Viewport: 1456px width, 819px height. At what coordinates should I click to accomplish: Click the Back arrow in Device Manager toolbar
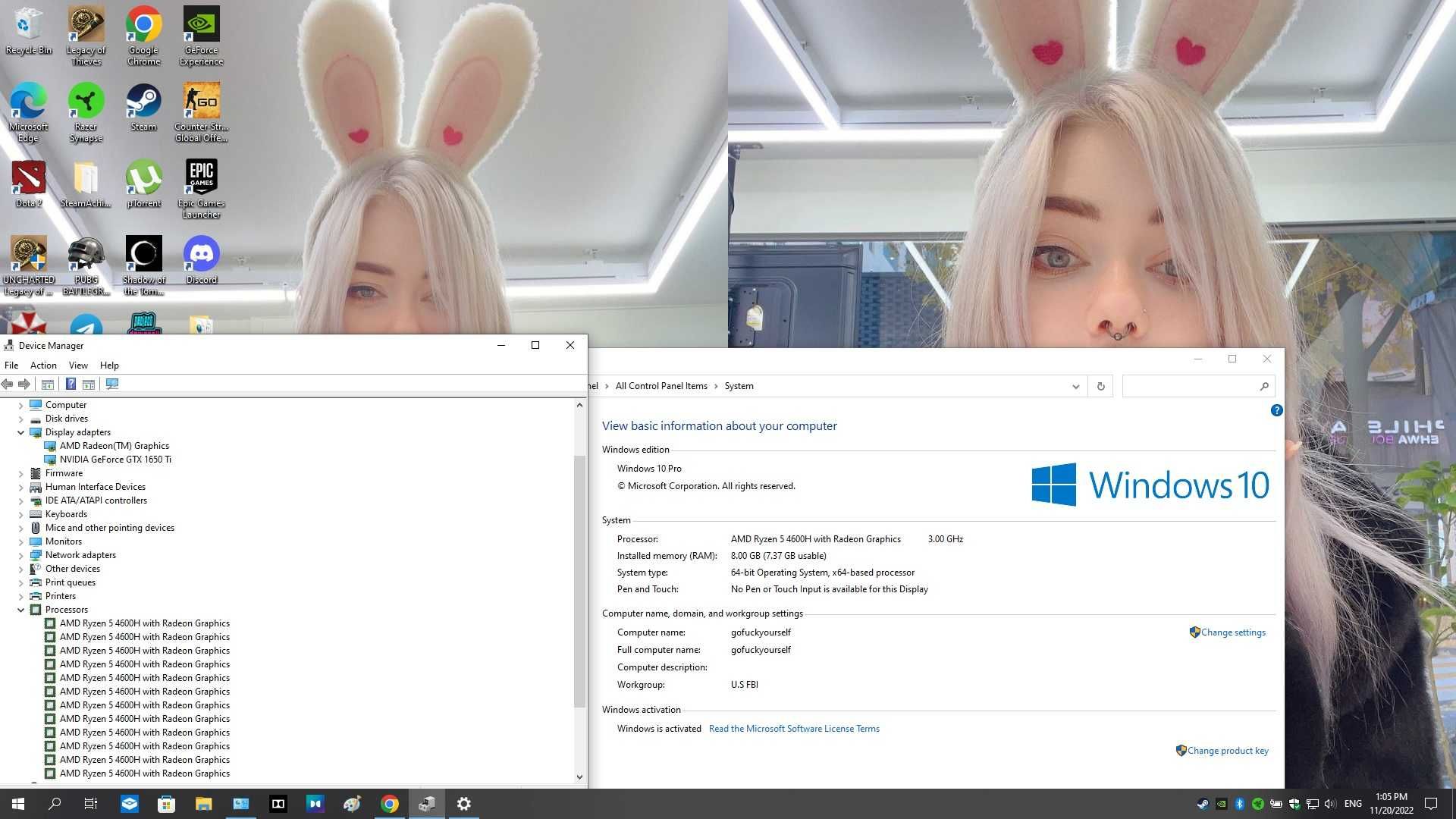8,384
